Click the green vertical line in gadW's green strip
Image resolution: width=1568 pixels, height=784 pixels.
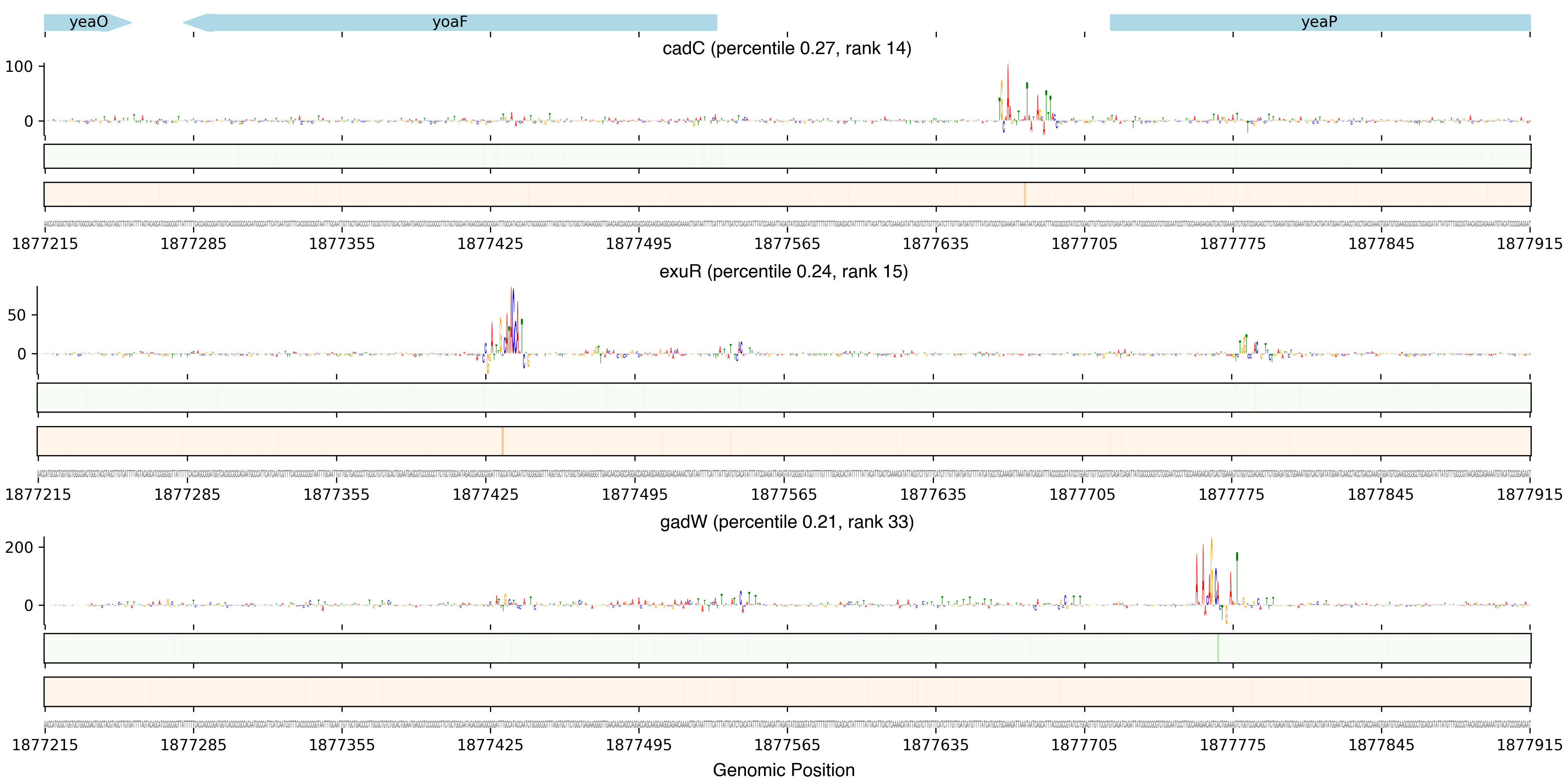[1218, 648]
